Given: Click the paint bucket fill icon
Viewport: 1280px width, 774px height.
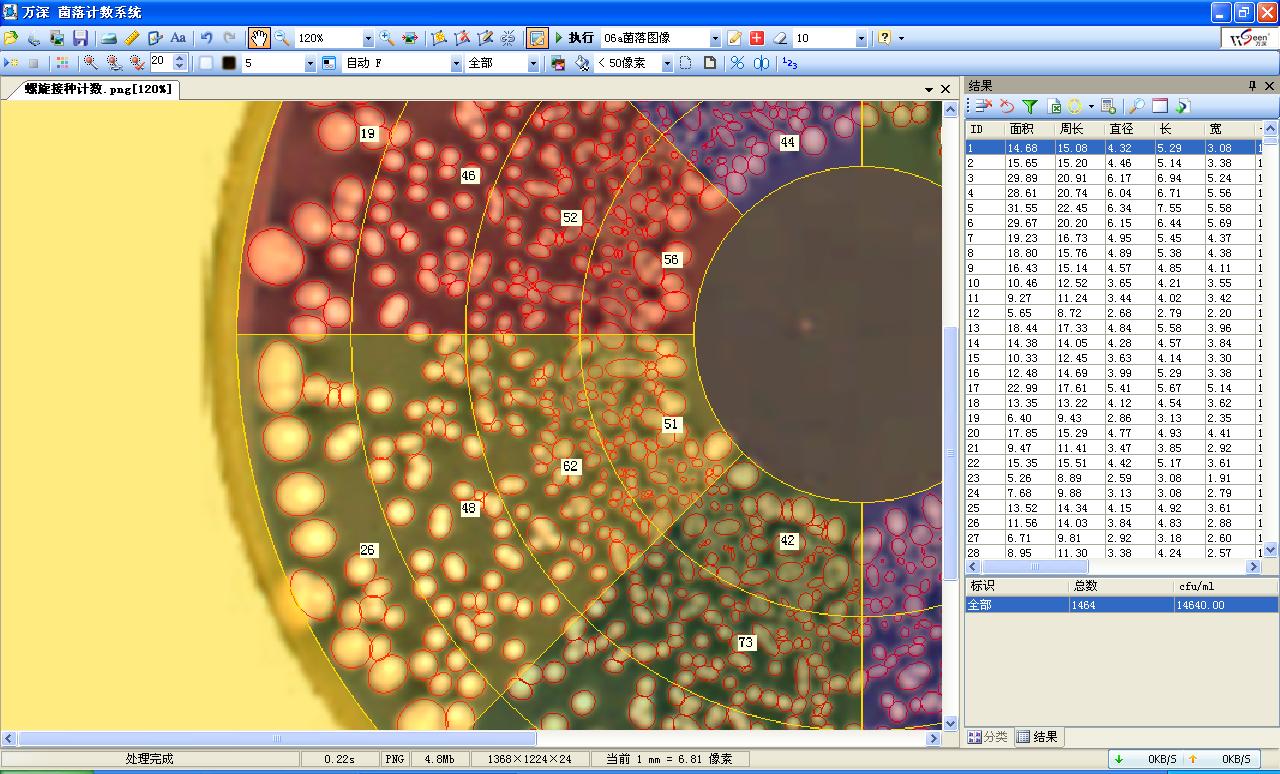Looking at the screenshot, I should (582, 63).
